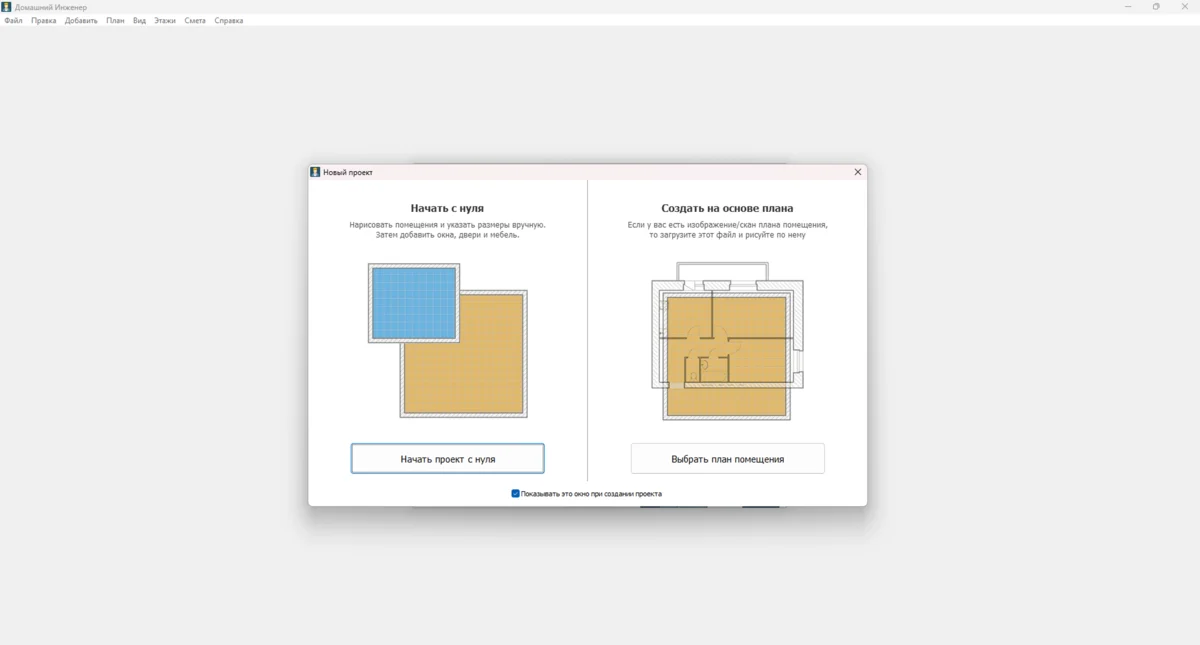1200x645 pixels.
Task: Open the План menu
Action: pos(116,20)
